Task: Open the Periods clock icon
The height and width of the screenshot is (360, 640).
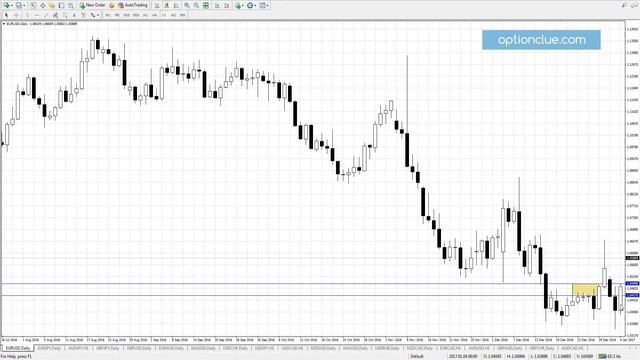Action: (x=250, y=5)
